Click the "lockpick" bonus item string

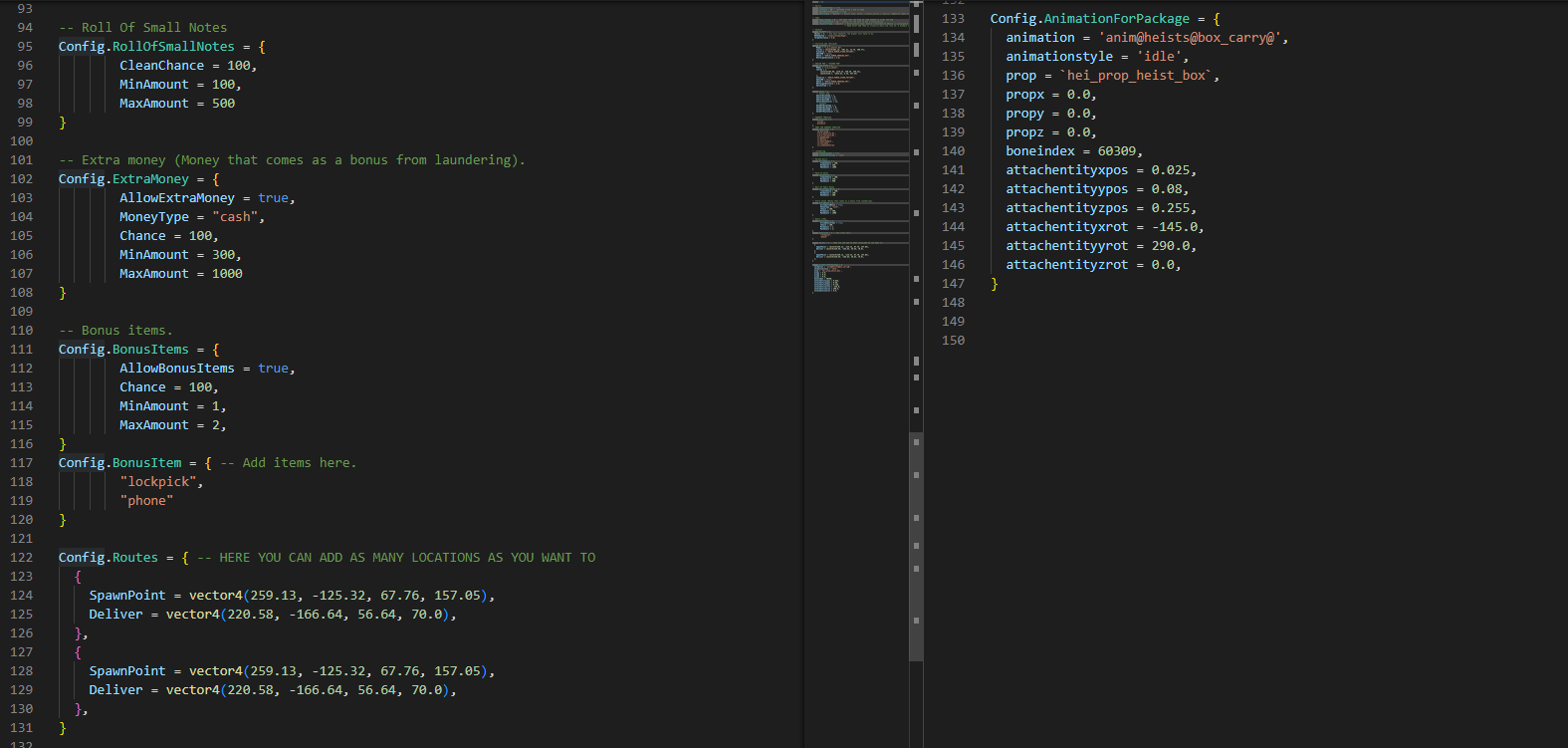coord(160,482)
